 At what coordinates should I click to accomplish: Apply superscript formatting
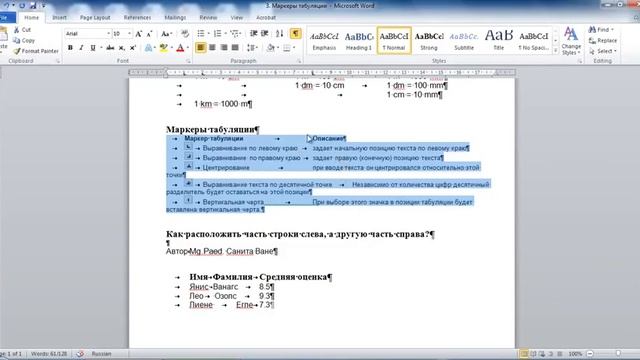pyautogui.click(x=133, y=48)
